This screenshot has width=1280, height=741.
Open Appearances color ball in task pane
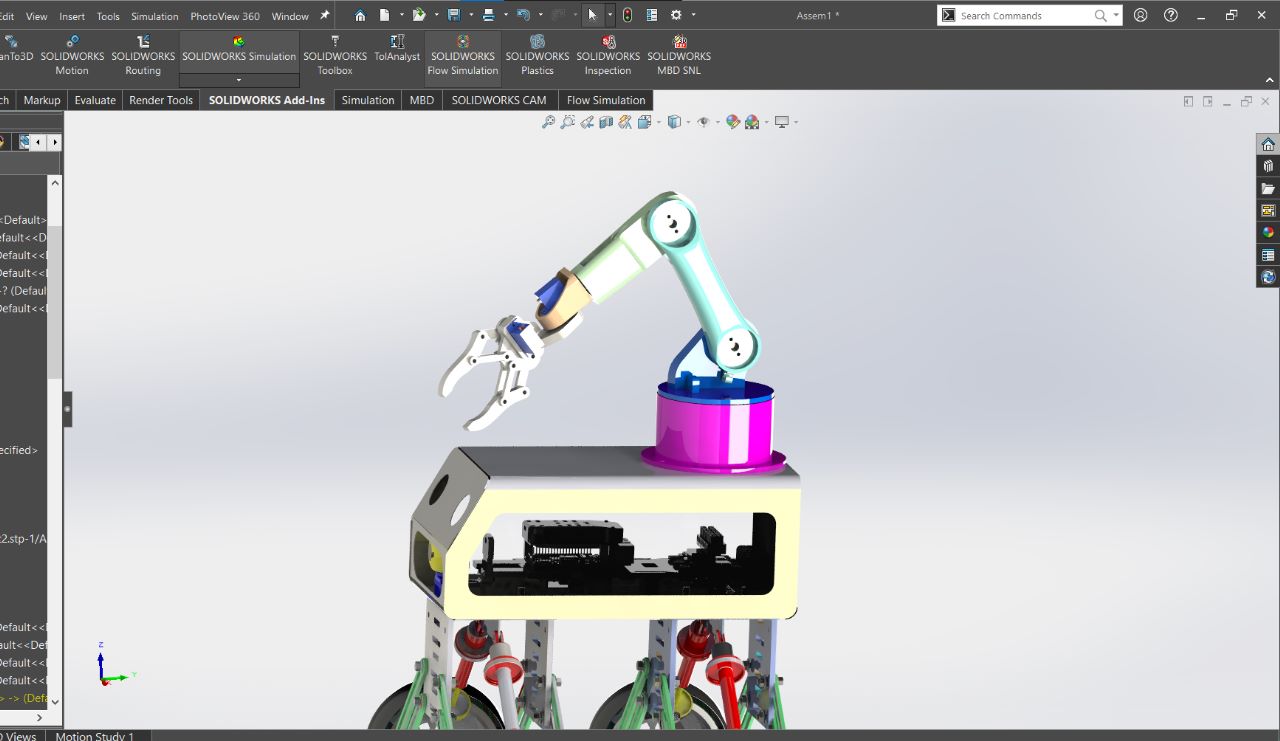click(x=1268, y=232)
